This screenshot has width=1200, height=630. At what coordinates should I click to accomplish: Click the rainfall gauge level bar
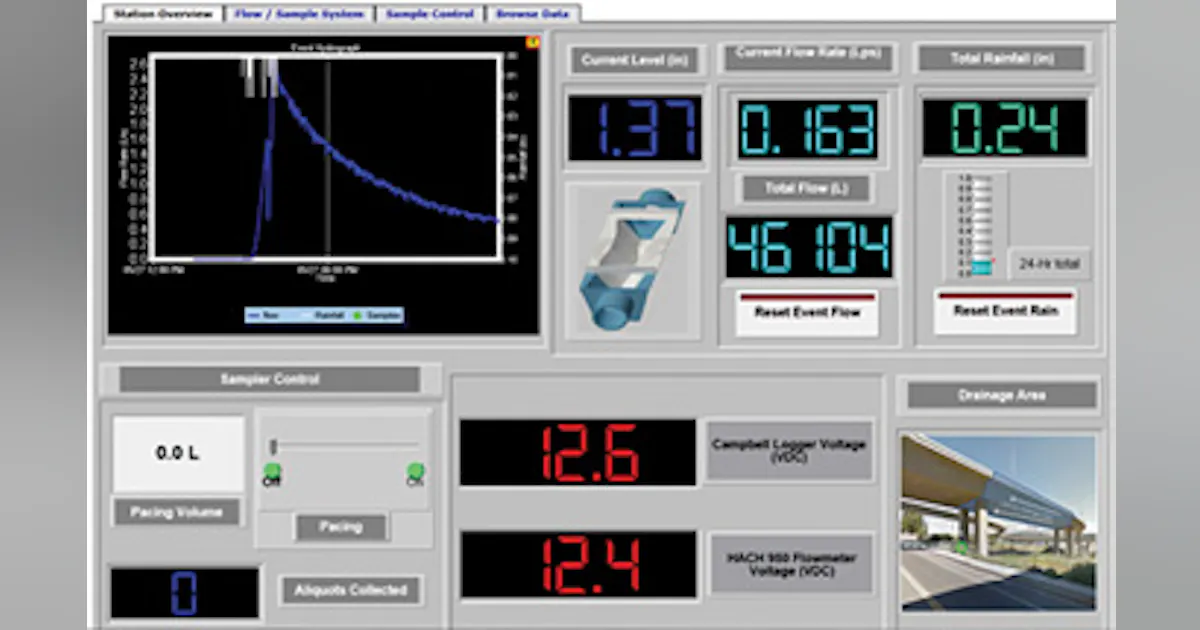pos(980,267)
